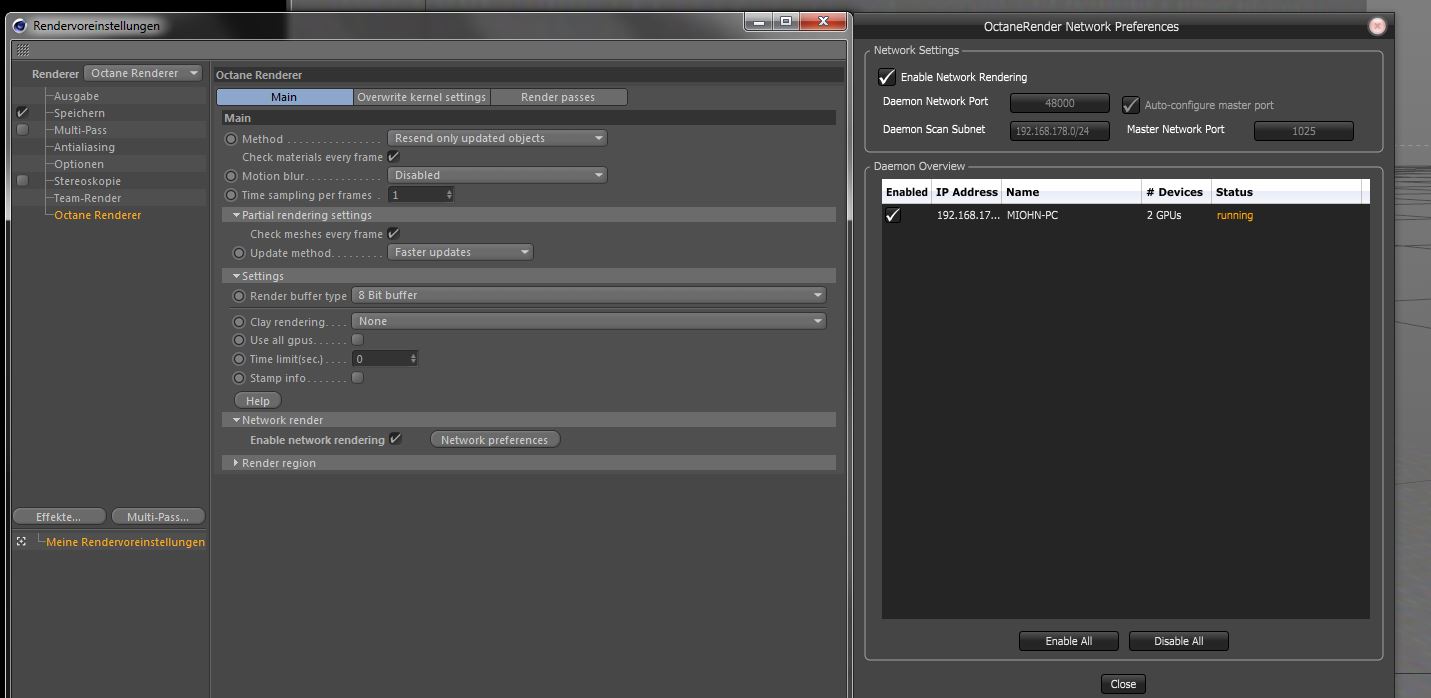Click the Cinema 4D icon in Rendervoreinstellungen title bar
This screenshot has height=698, width=1431.
[x=19, y=26]
